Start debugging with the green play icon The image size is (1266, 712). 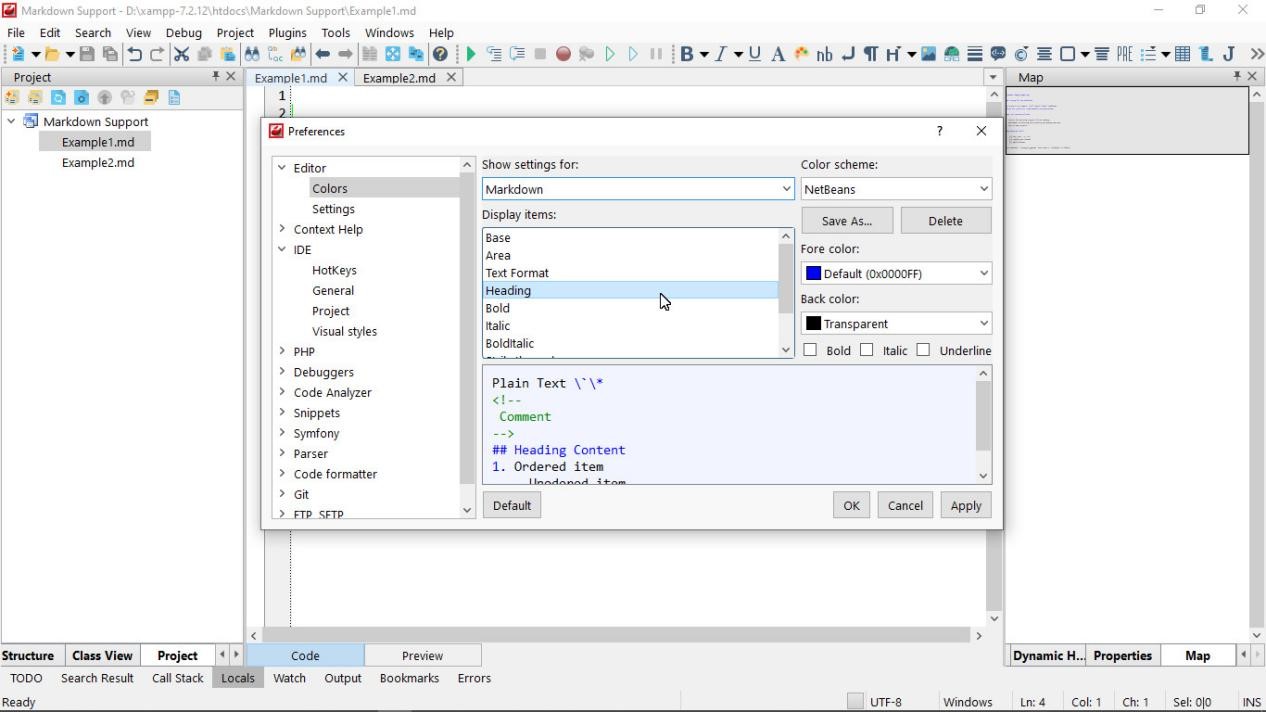pos(470,54)
